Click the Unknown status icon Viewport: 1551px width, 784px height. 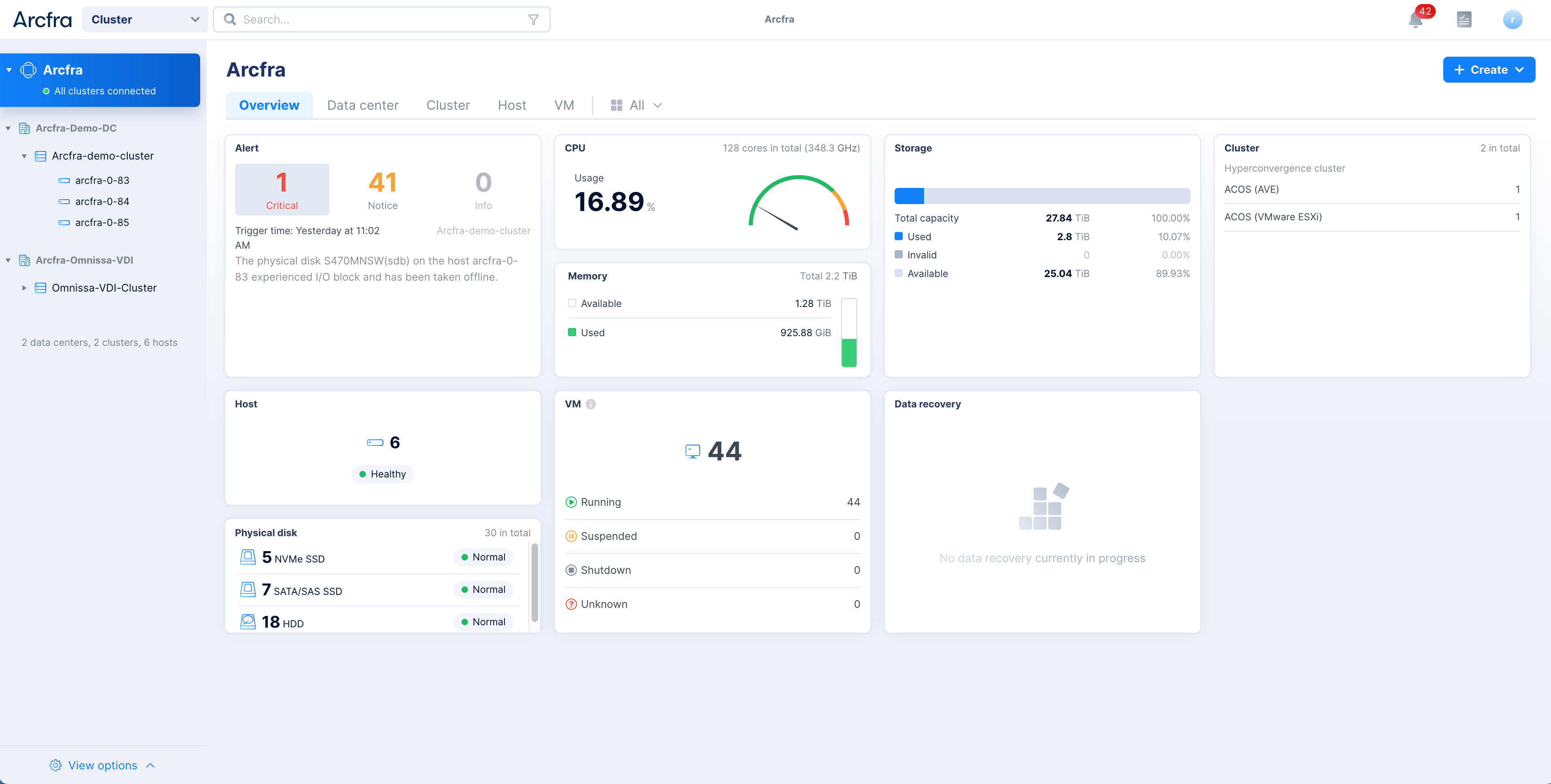[571, 604]
